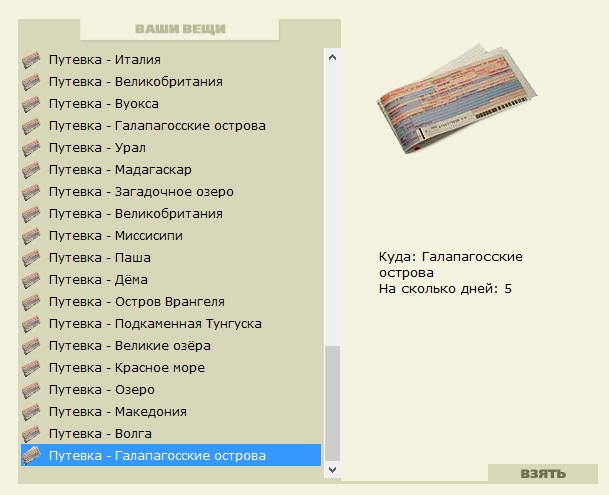
Task: Click scrollbar down arrow of item list
Action: 332,470
